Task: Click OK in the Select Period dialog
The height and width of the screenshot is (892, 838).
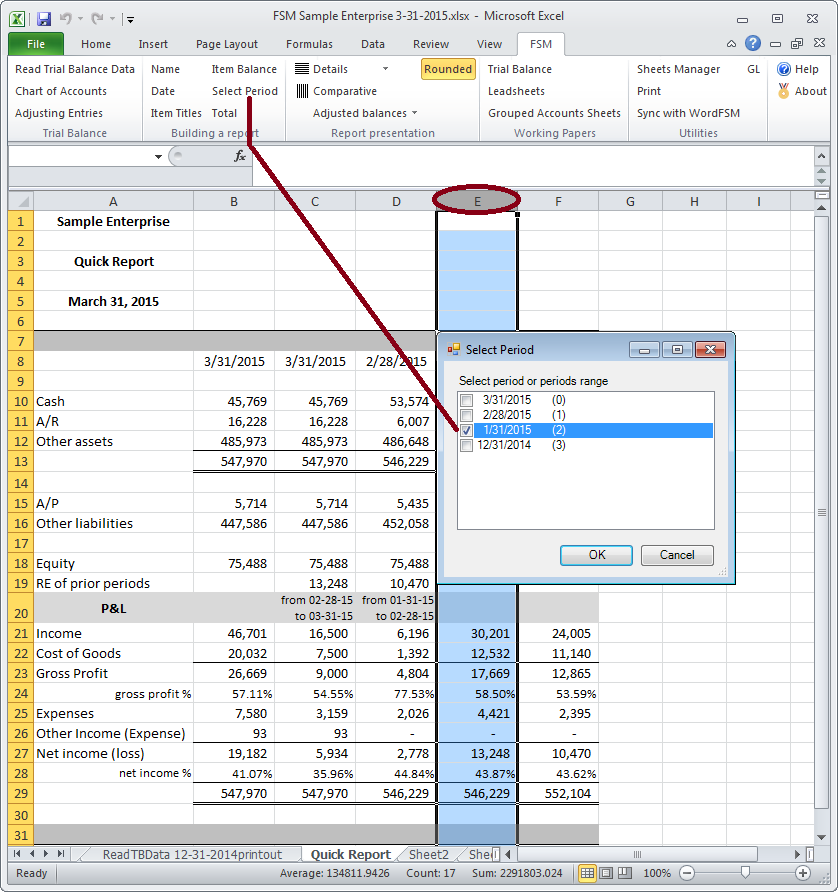Action: (596, 555)
